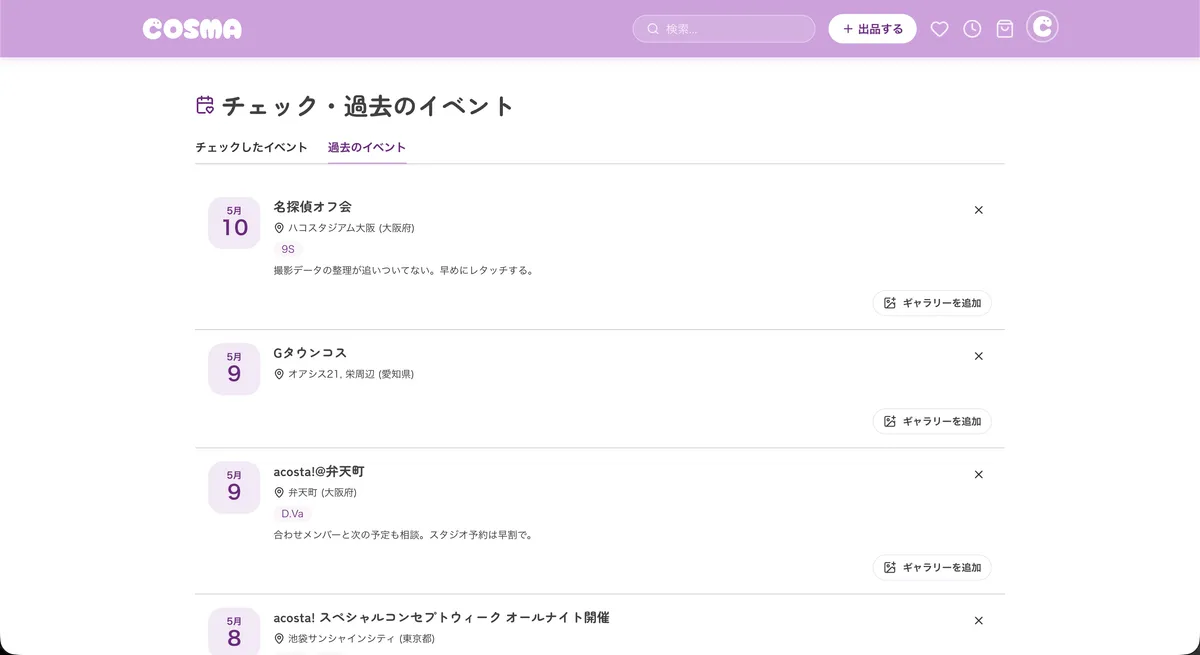Open the acosta!@弁天町 event title

(319, 471)
